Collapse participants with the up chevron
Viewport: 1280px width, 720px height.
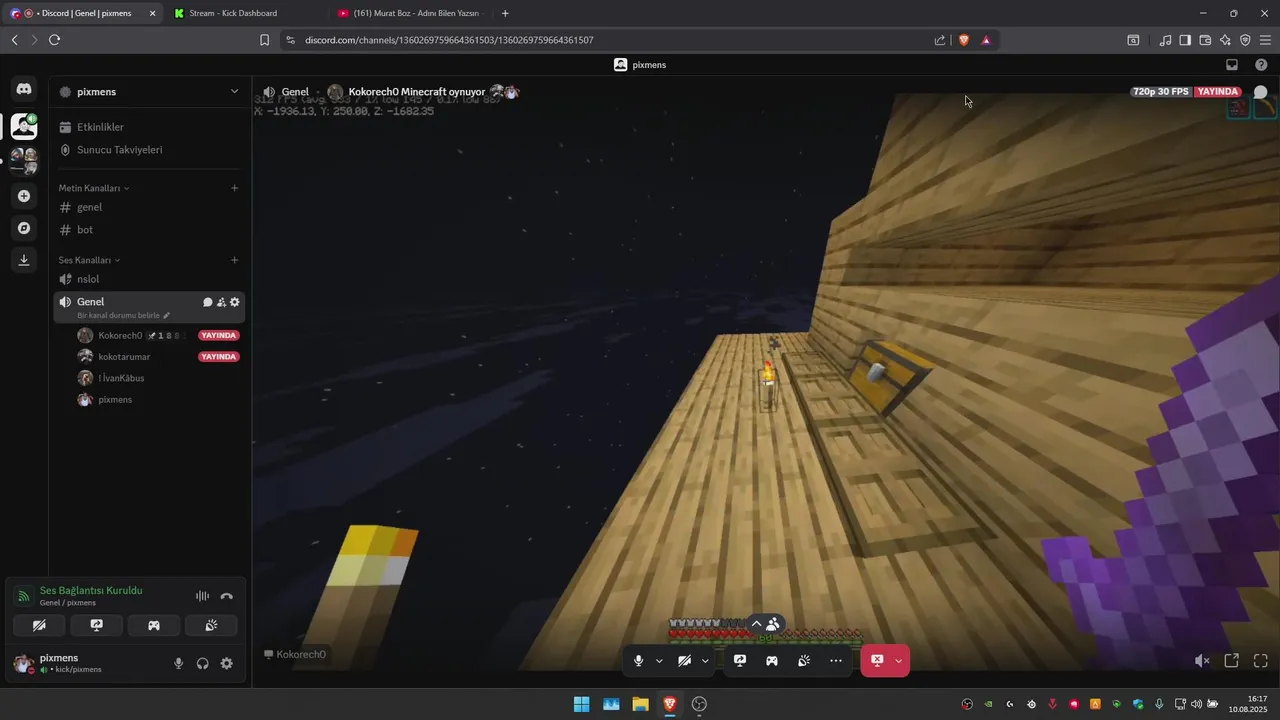(756, 624)
